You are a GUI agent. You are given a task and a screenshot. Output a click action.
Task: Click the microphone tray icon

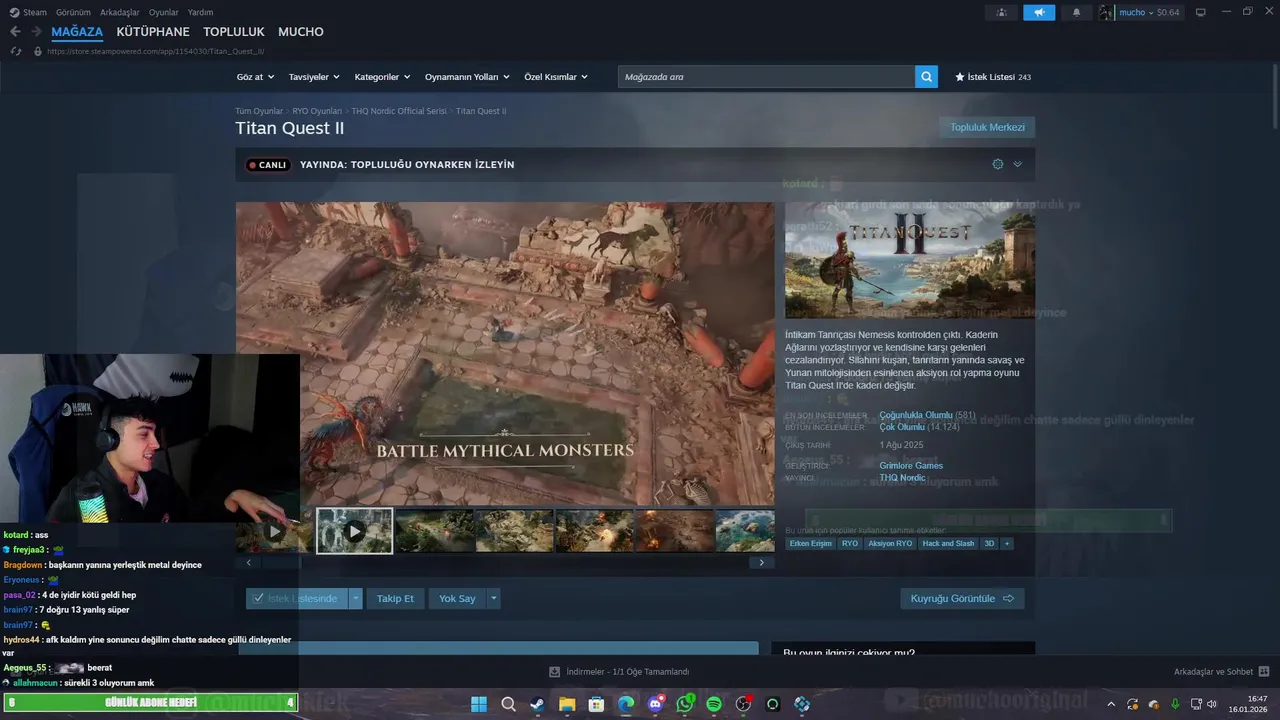click(1175, 704)
